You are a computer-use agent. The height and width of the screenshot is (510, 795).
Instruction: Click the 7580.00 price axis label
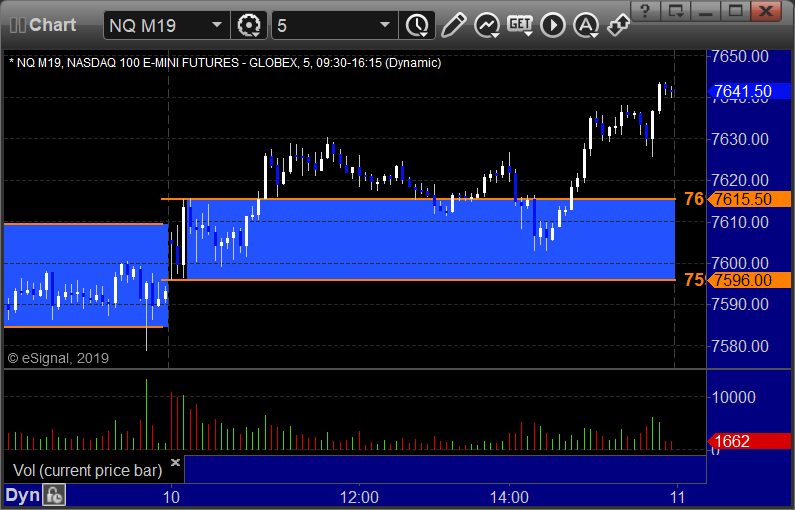pos(740,346)
